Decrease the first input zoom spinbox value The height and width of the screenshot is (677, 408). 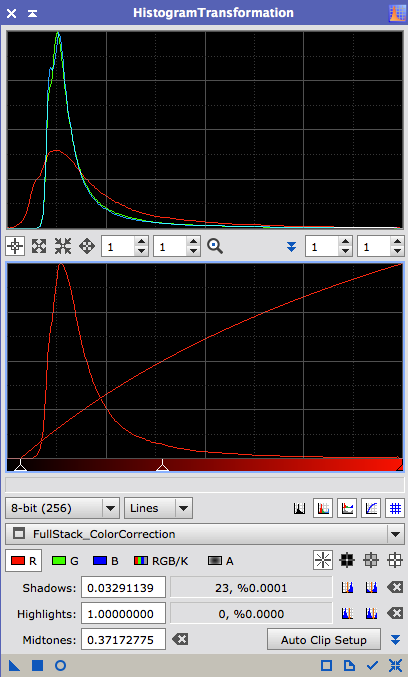[141, 251]
